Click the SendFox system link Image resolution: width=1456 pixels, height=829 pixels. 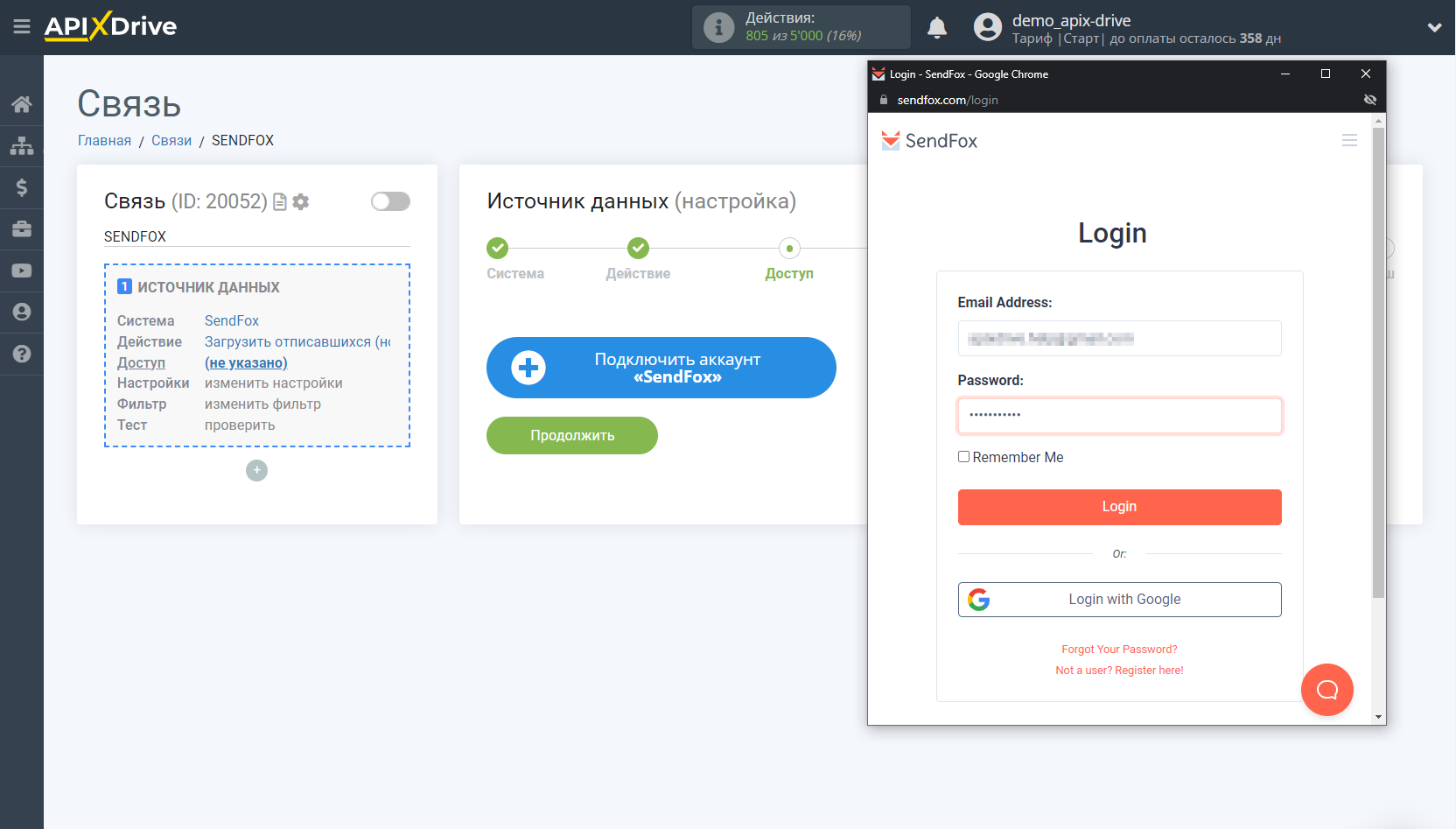[232, 321]
